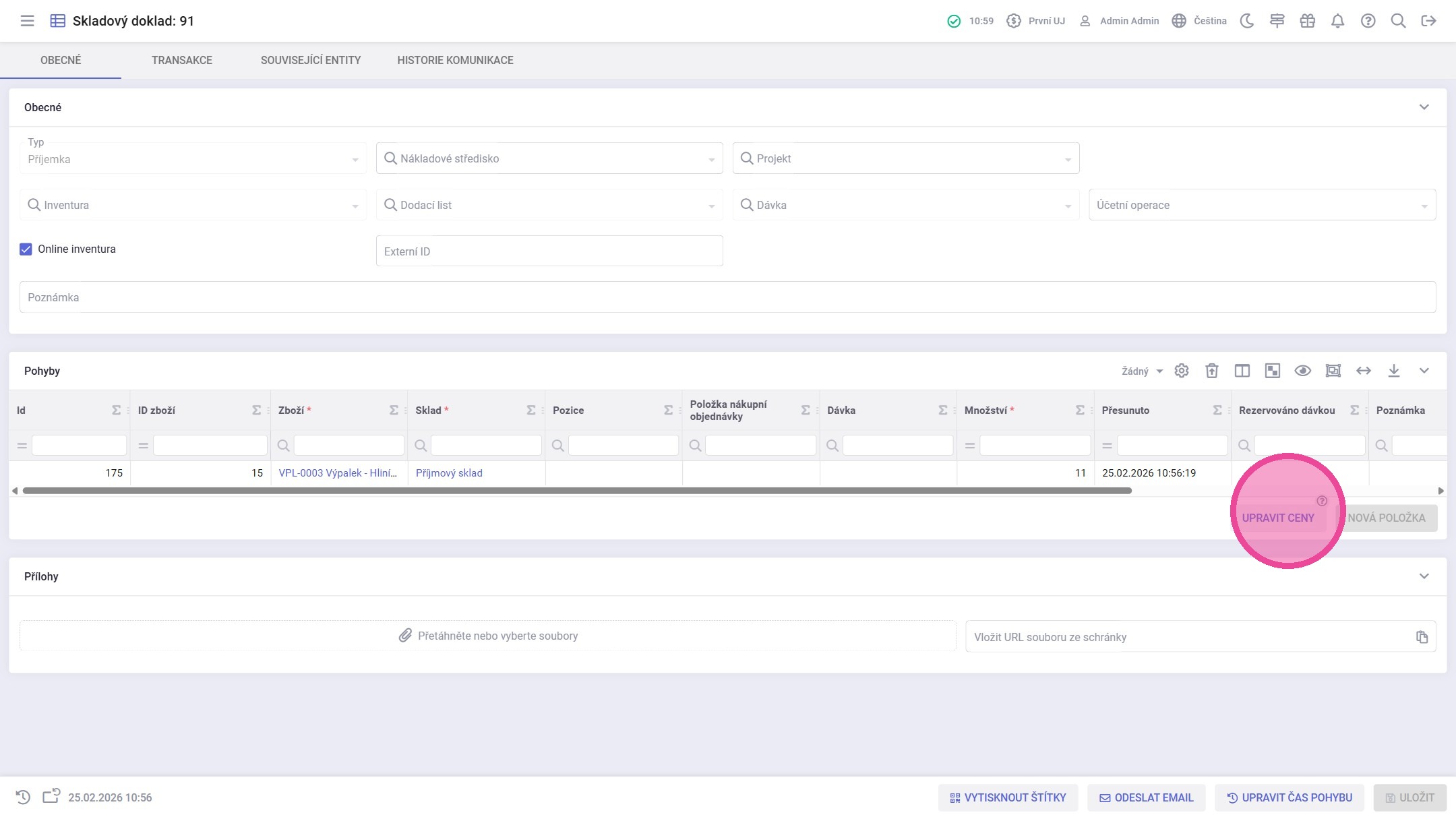The height and width of the screenshot is (819, 1456).
Task: Download Pohyby table data
Action: [1393, 371]
